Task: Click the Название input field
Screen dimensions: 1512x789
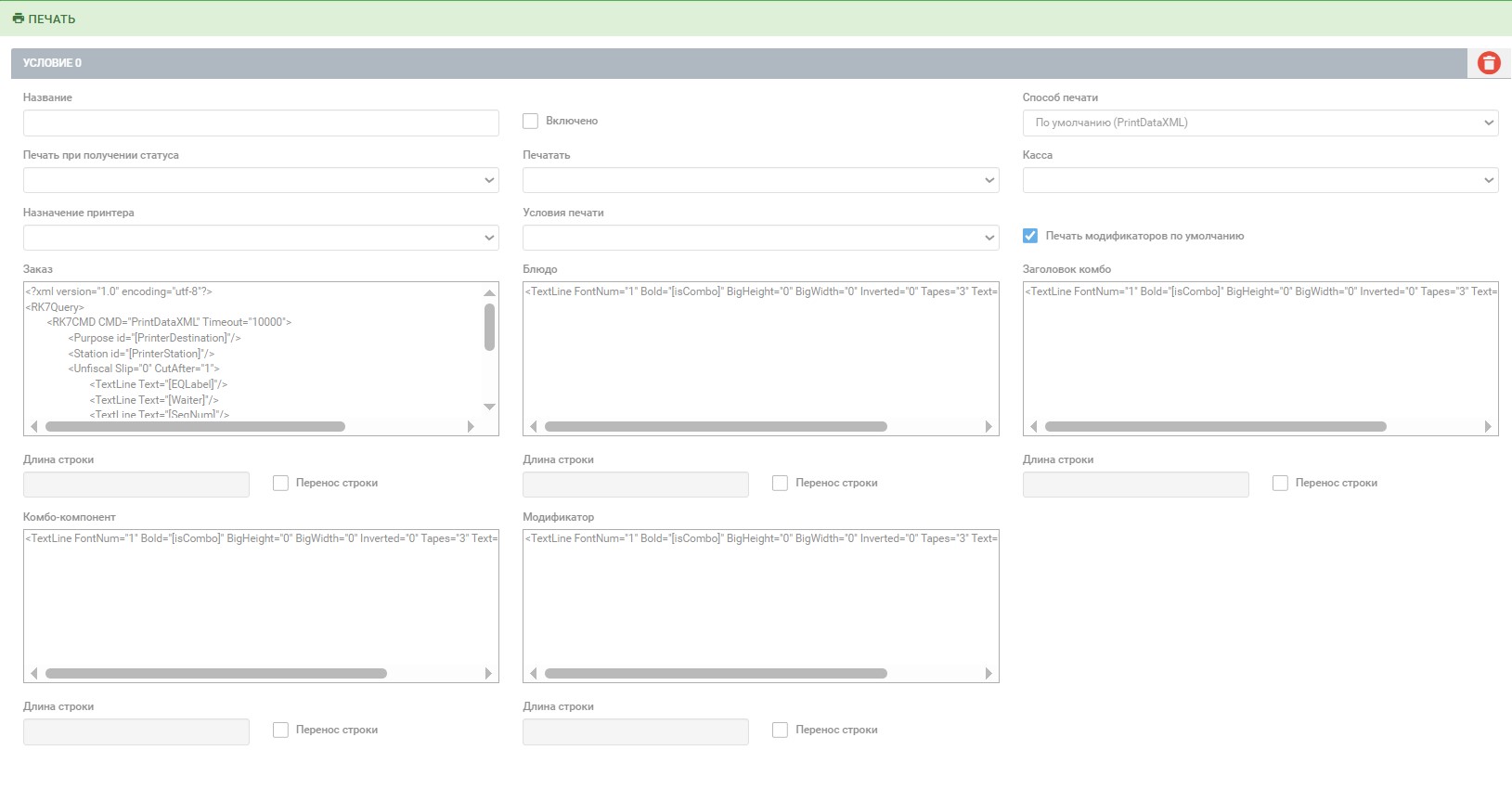Action: click(x=261, y=123)
